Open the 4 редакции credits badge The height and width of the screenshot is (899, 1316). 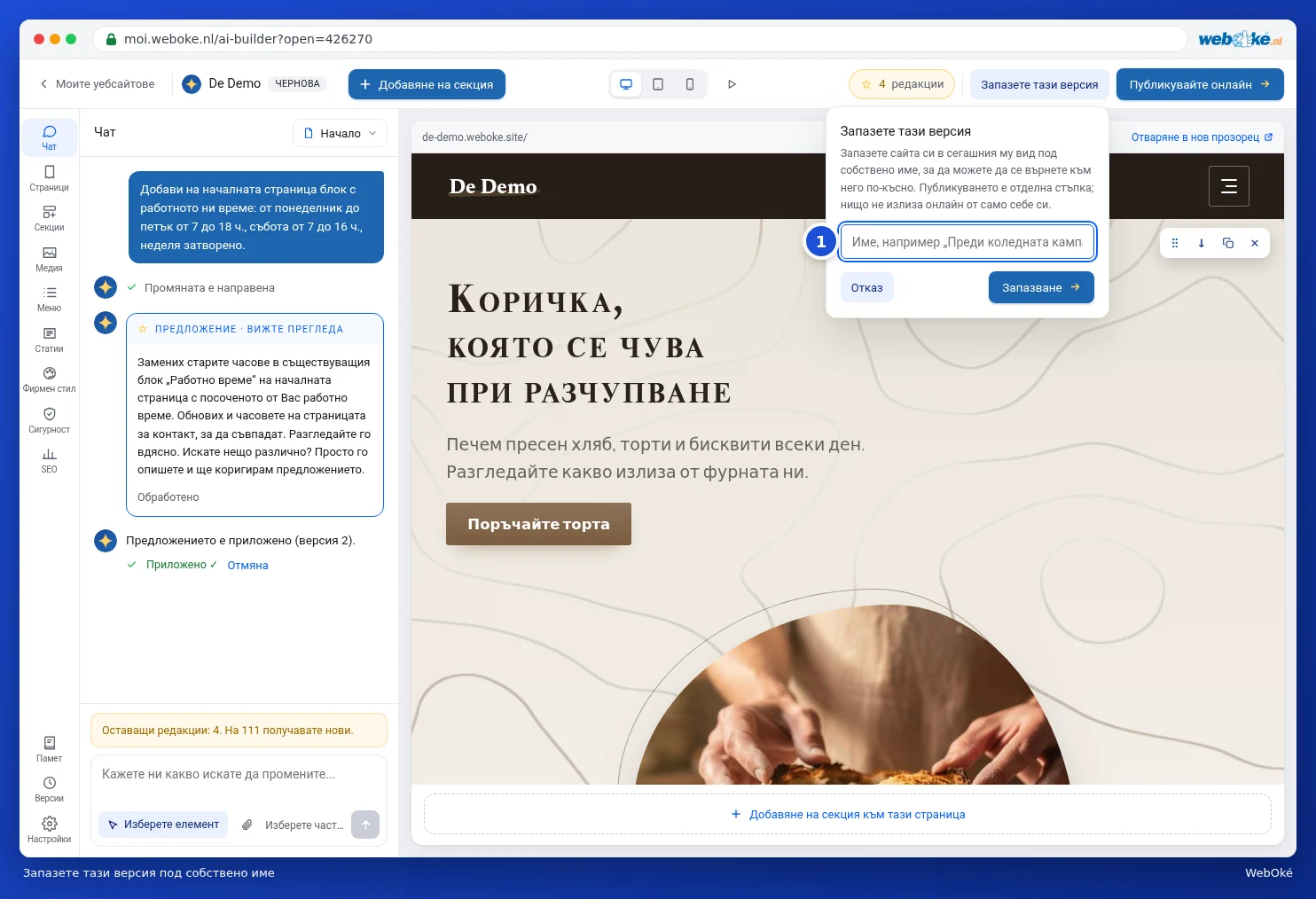pos(902,84)
